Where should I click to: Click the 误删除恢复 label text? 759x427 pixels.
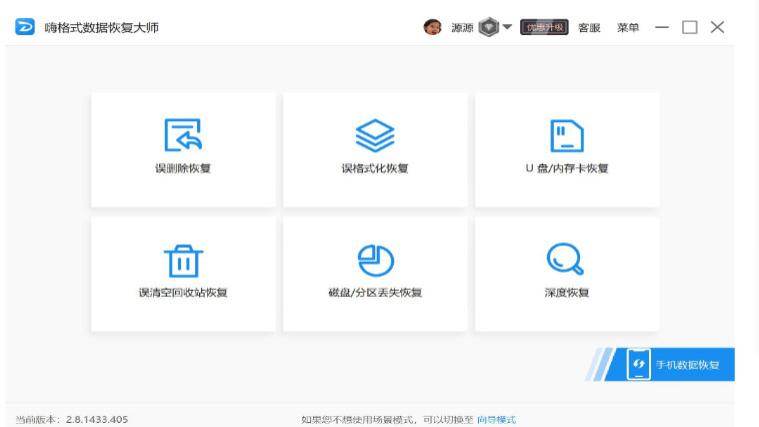(x=183, y=168)
